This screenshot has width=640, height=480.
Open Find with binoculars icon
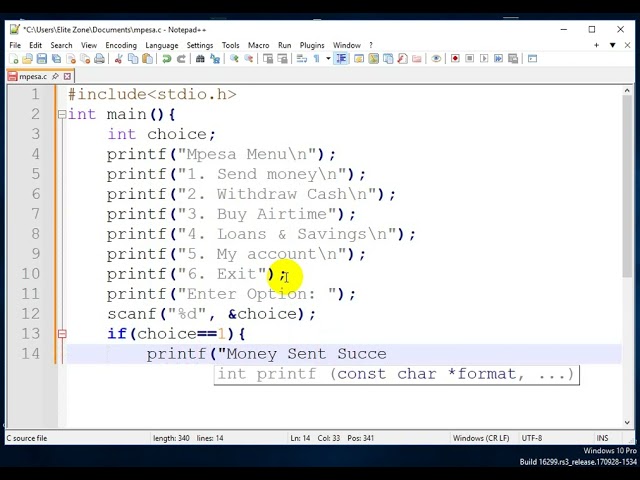coord(200,59)
